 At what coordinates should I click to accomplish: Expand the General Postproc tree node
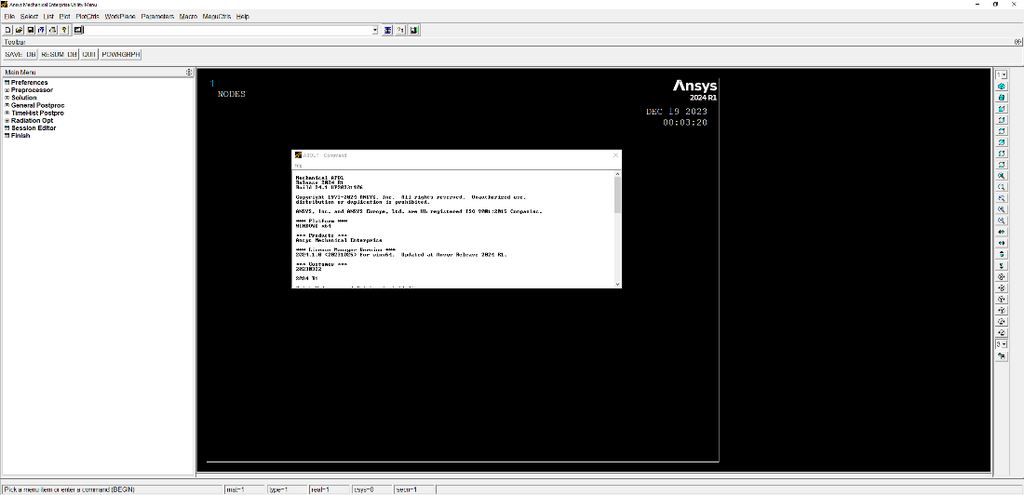pyautogui.click(x=7, y=105)
